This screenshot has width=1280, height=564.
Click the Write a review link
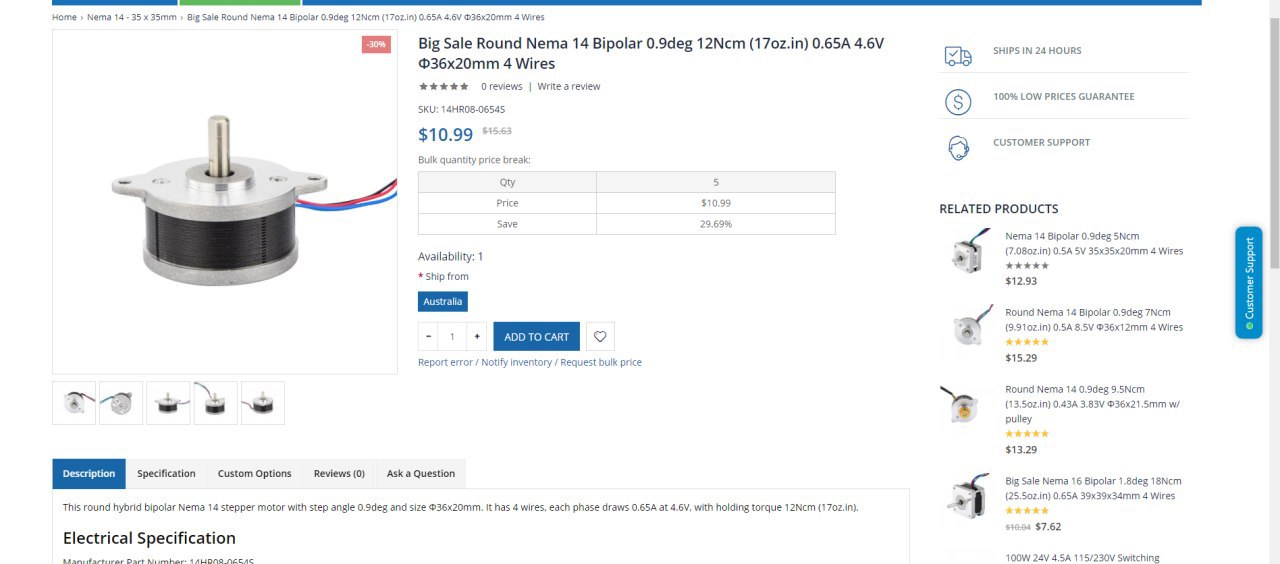tap(568, 87)
